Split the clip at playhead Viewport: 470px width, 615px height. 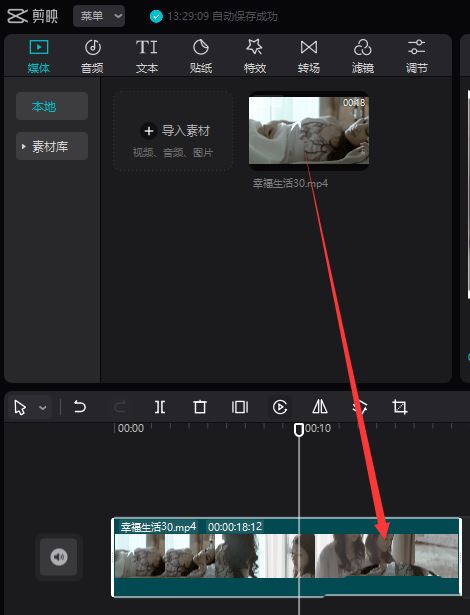(x=160, y=407)
